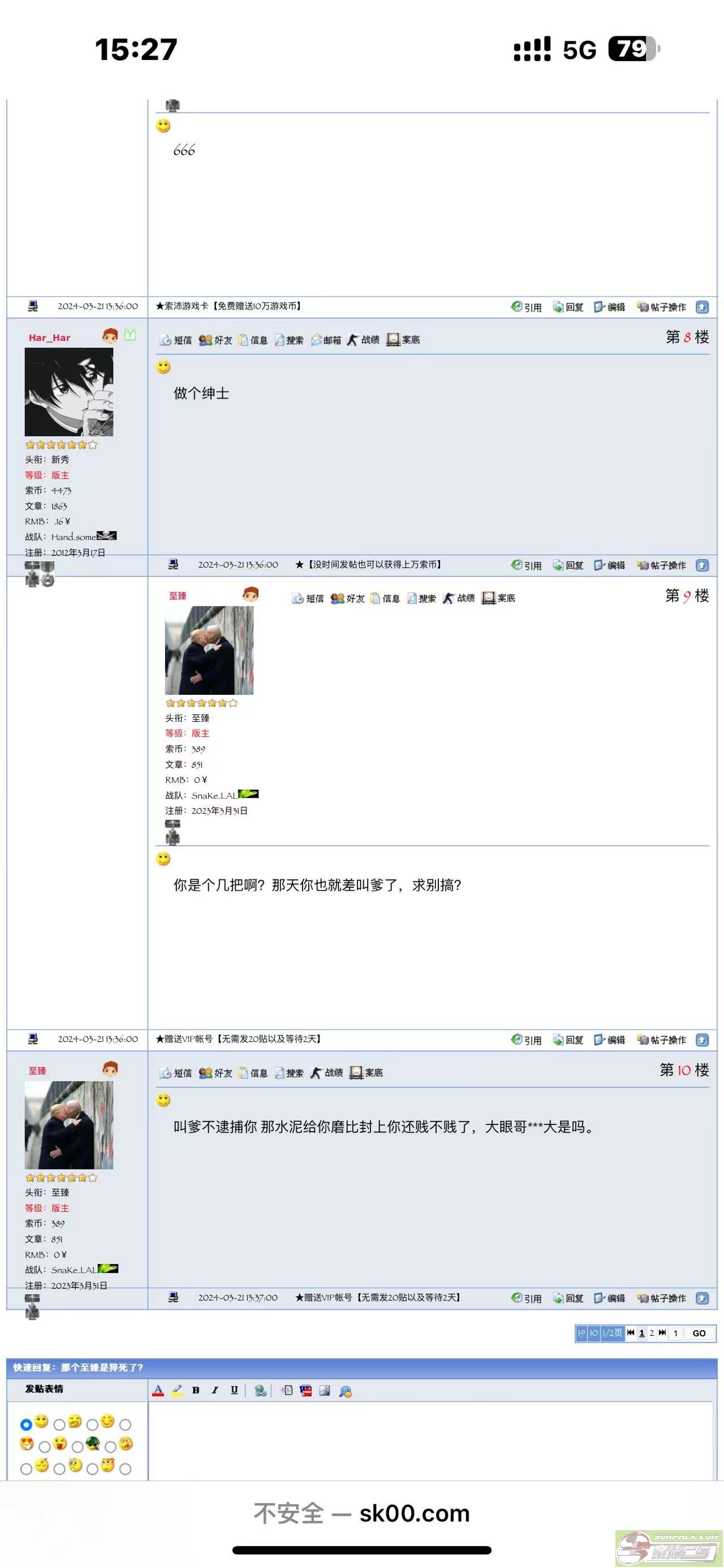Viewport: 724px width, 1568px height.
Task: Click the bold B icon in the reply toolbar
Action: click(196, 1391)
